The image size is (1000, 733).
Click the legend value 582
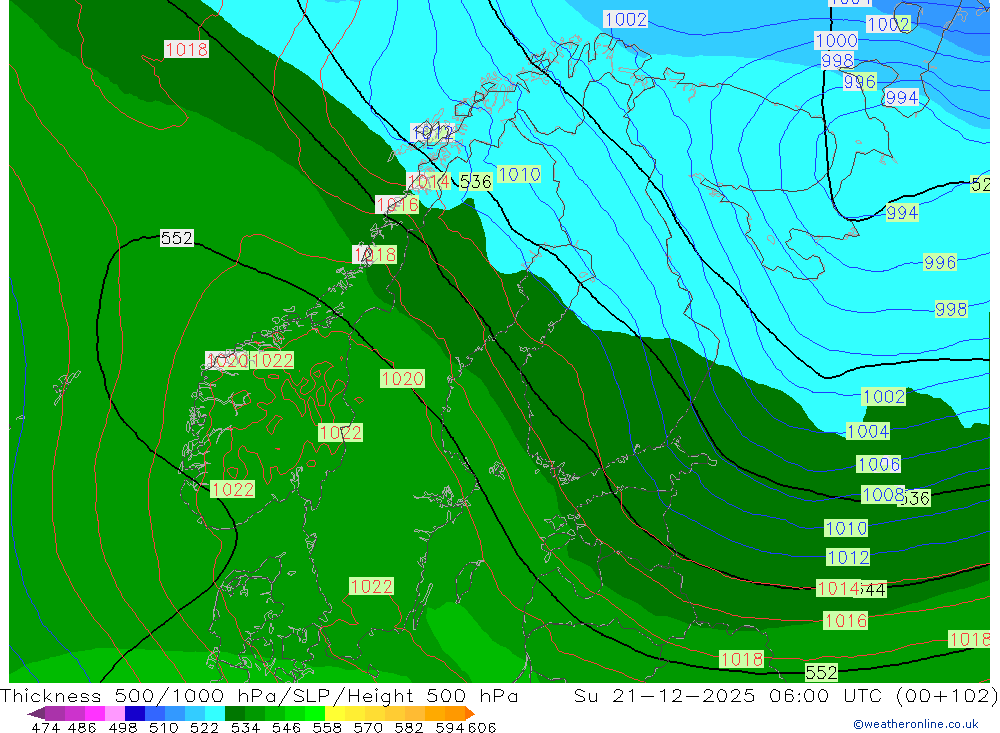[x=409, y=728]
